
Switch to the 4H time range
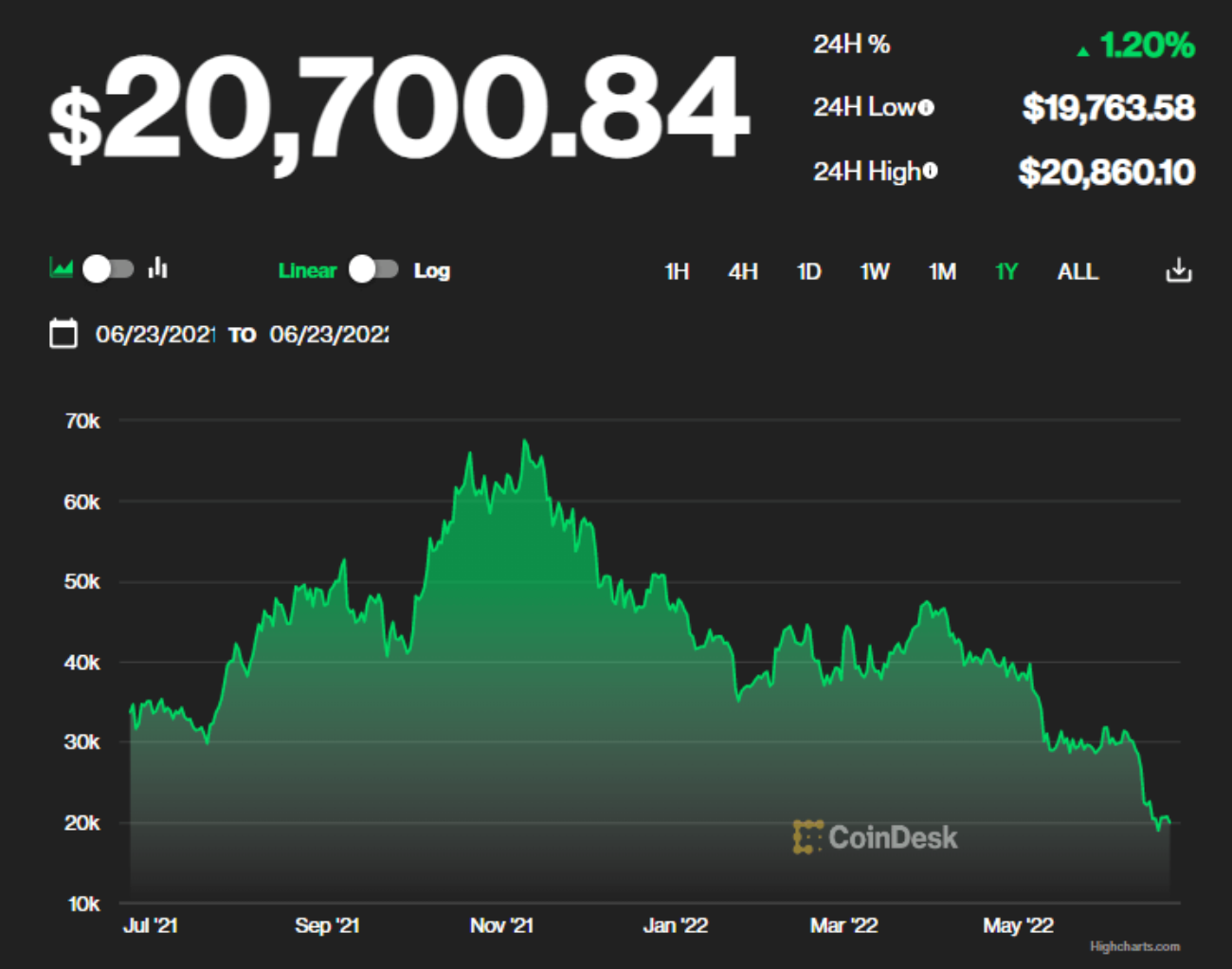[742, 272]
